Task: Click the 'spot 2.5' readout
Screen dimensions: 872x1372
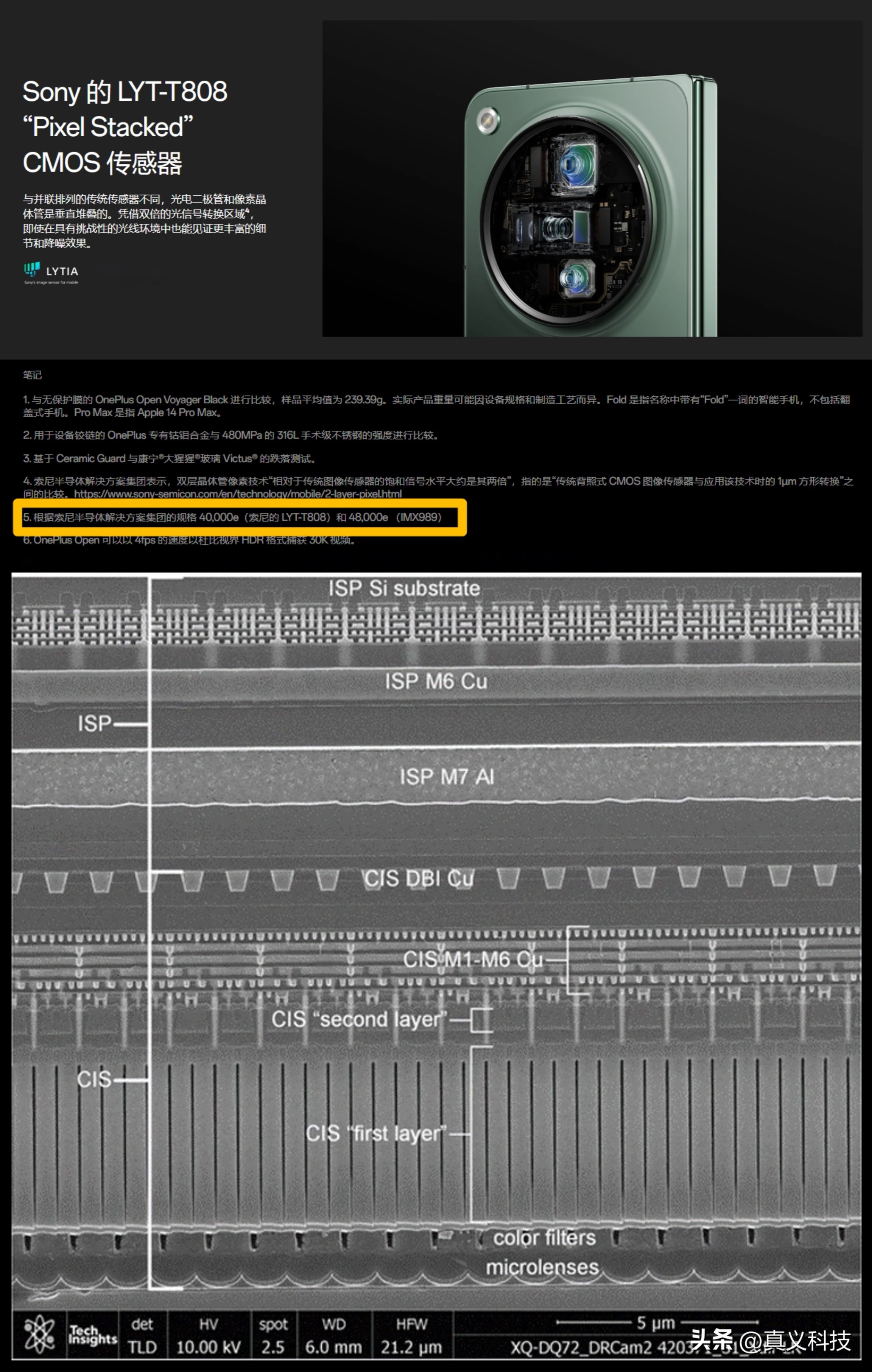Action: tap(273, 1336)
